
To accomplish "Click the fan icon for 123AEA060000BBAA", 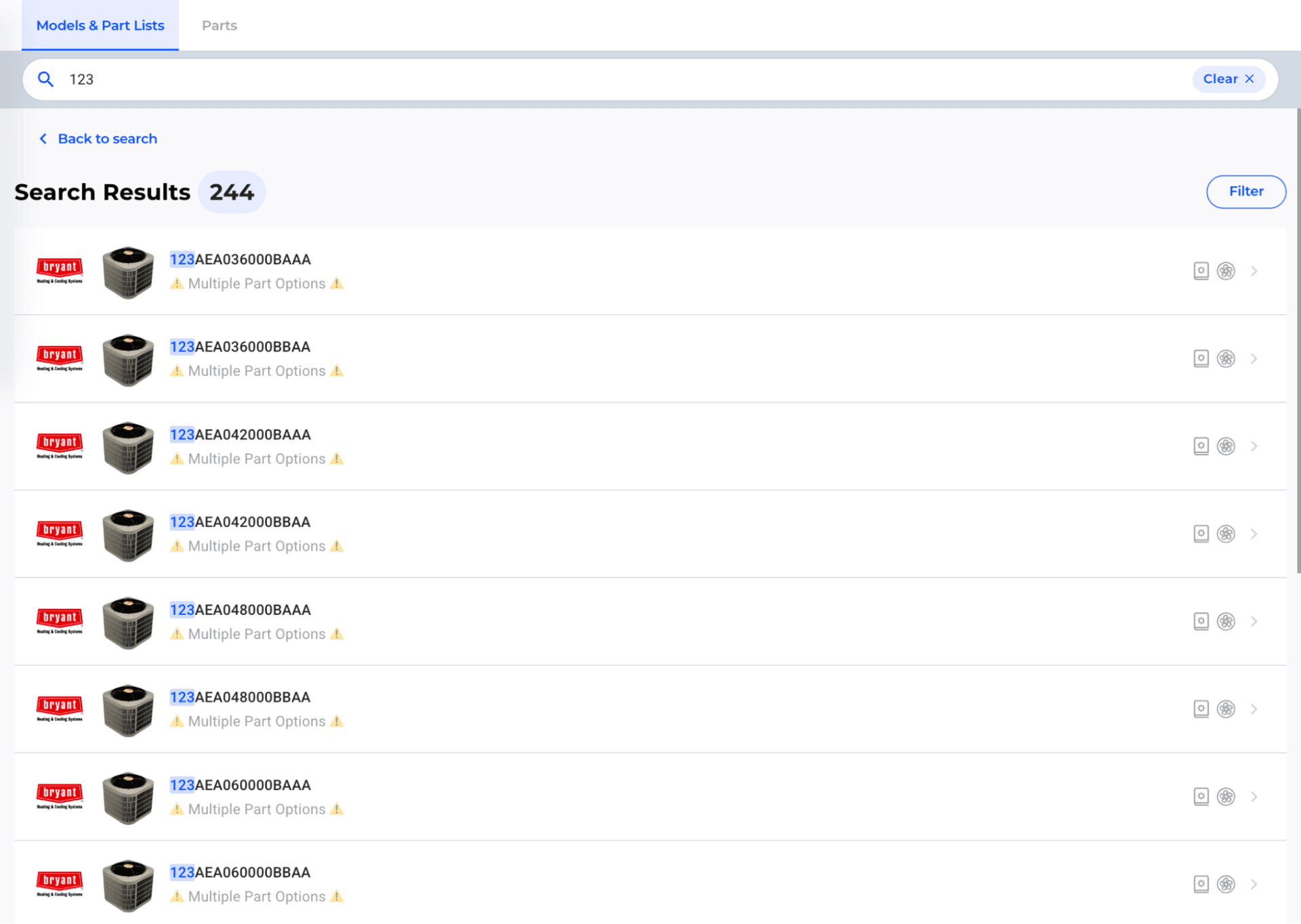I will (1226, 884).
